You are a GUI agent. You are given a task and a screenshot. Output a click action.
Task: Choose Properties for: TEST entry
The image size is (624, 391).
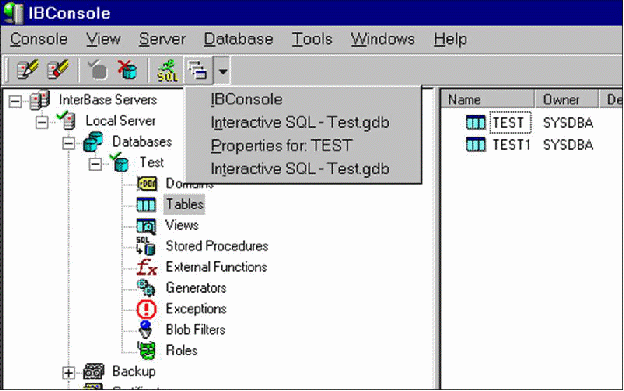[303, 146]
